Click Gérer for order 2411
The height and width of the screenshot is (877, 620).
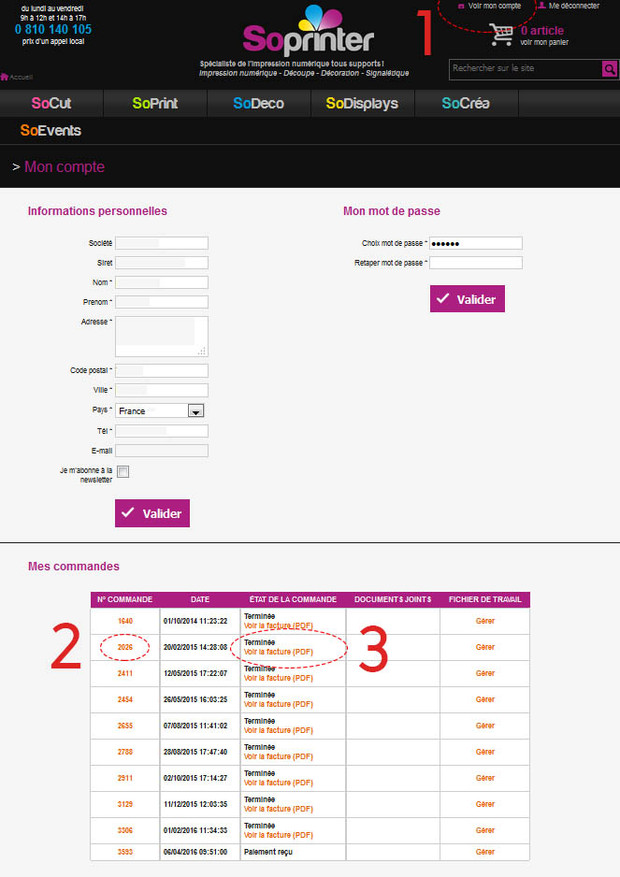[x=485, y=673]
